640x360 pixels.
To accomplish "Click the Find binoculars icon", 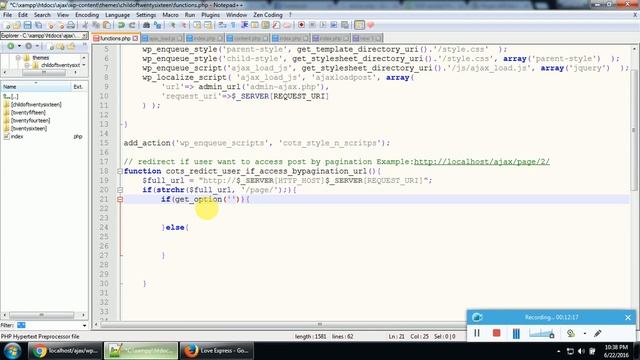I will [x=146, y=25].
